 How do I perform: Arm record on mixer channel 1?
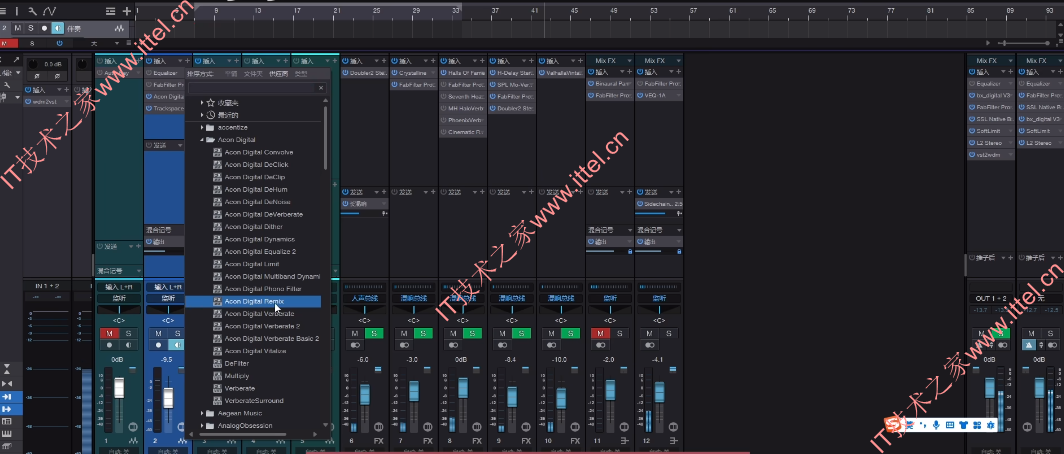(x=109, y=345)
